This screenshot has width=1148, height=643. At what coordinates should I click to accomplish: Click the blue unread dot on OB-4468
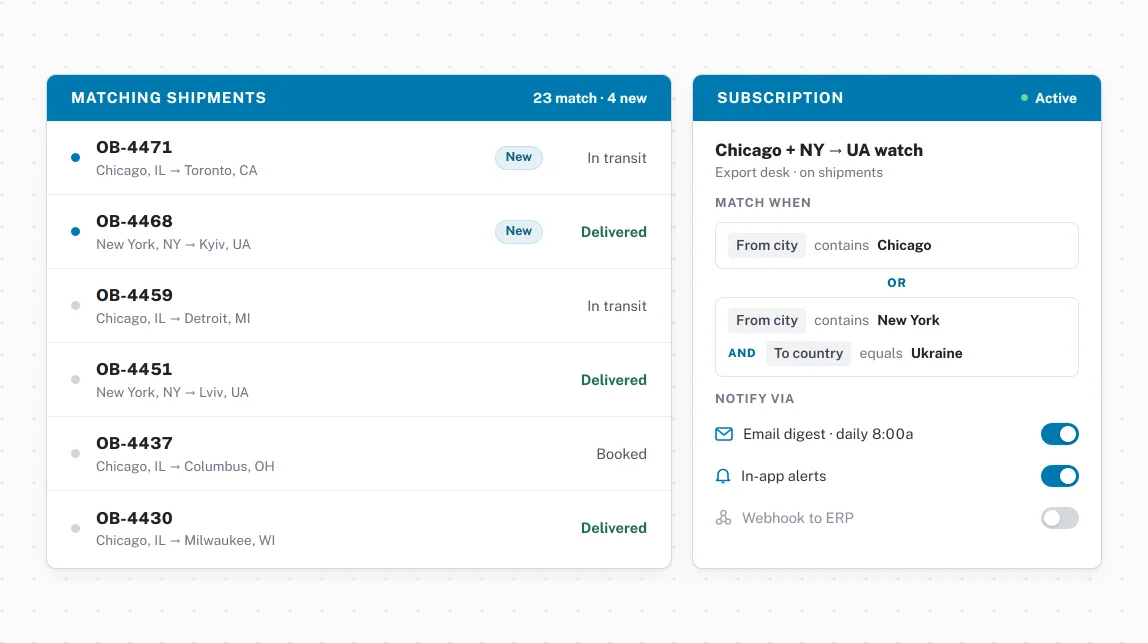point(75,231)
